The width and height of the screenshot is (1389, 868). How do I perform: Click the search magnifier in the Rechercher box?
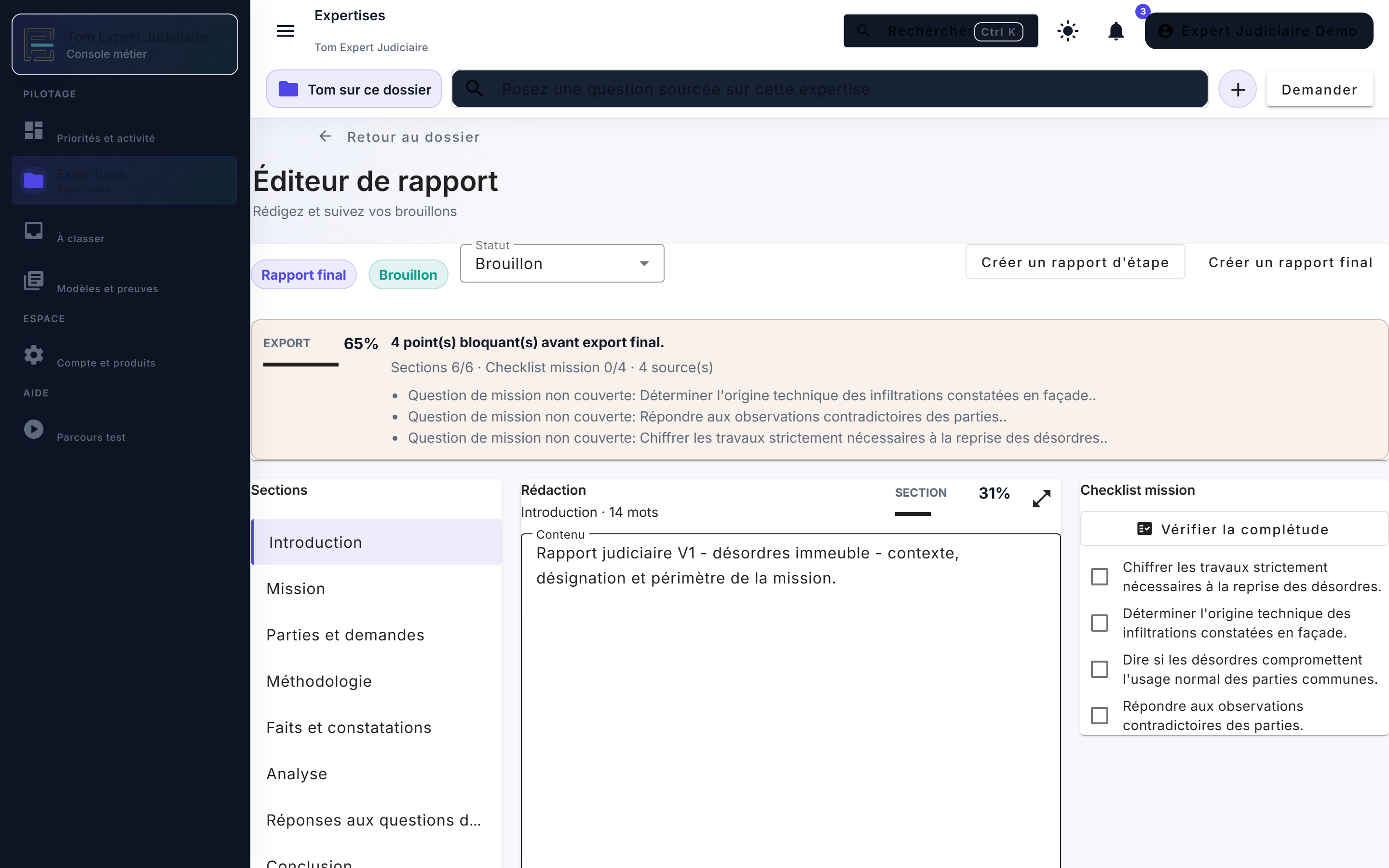[863, 31]
